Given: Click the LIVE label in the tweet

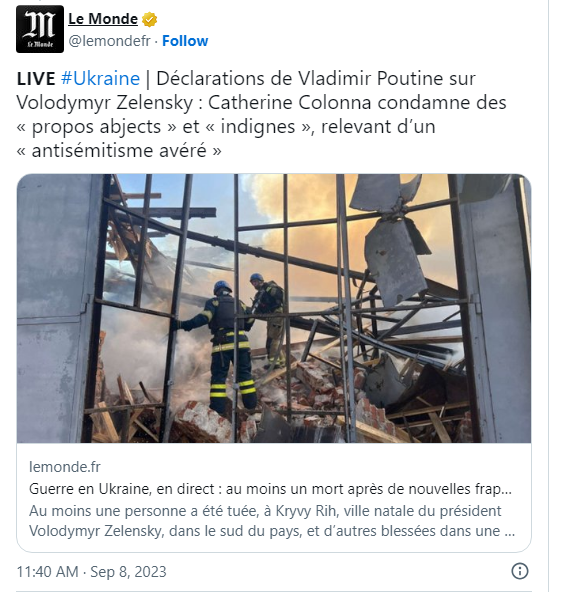Looking at the screenshot, I should click(36, 79).
